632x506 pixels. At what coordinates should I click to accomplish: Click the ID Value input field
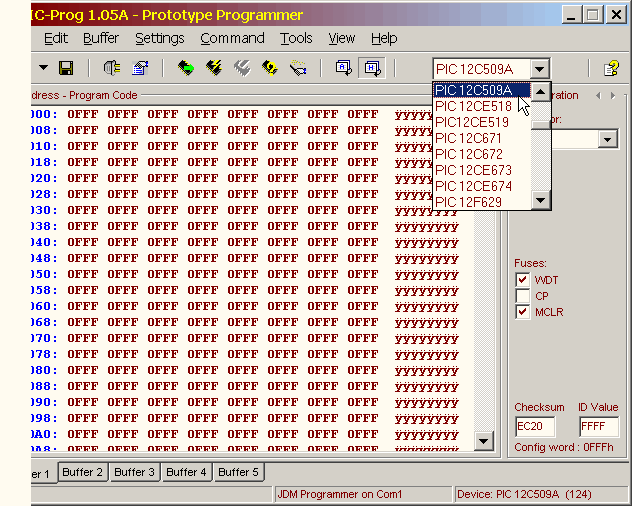click(598, 427)
